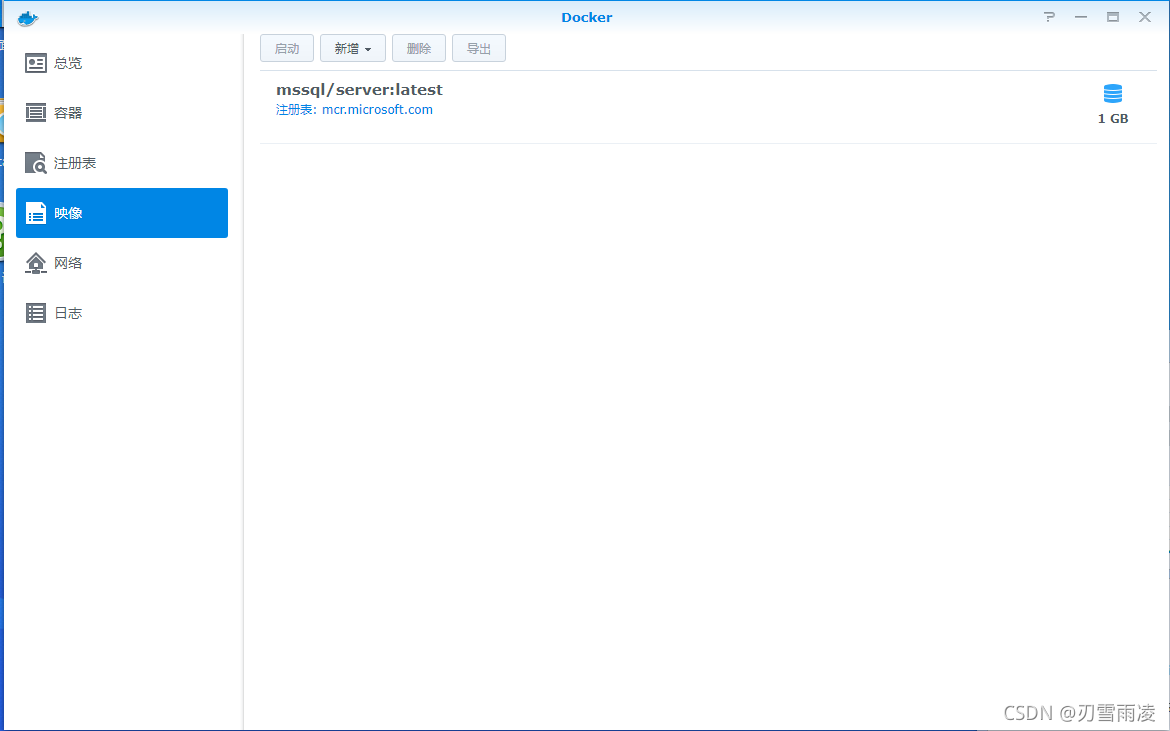The image size is (1170, 731).
Task: Go to the 容器 containers section
Action: tap(122, 113)
